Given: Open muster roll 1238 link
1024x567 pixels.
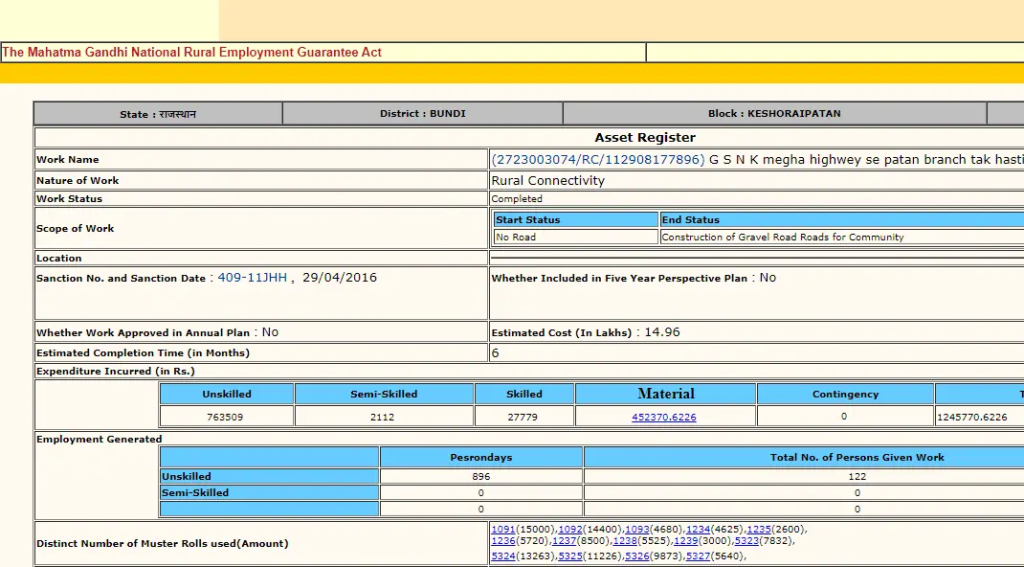Looking at the screenshot, I should (x=625, y=541).
